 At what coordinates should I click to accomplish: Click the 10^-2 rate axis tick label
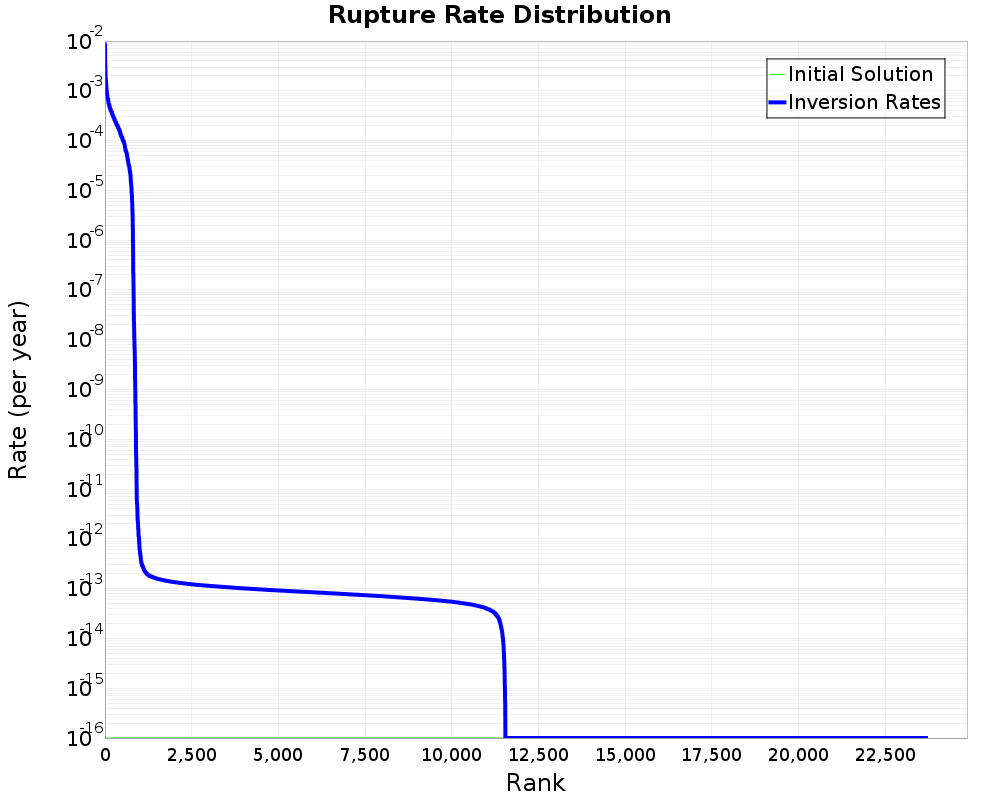click(x=84, y=40)
